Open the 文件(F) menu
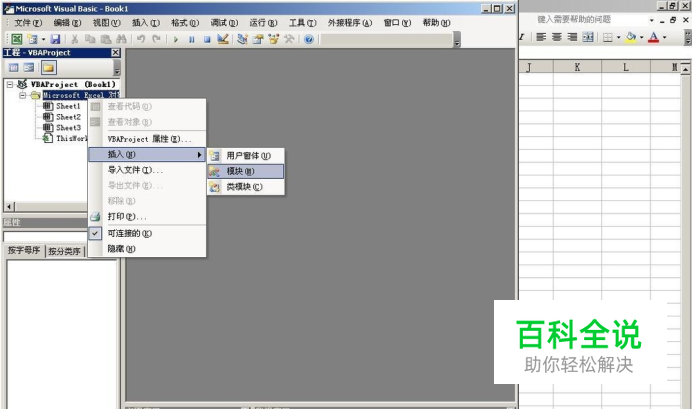692x409 pixels. pos(28,23)
